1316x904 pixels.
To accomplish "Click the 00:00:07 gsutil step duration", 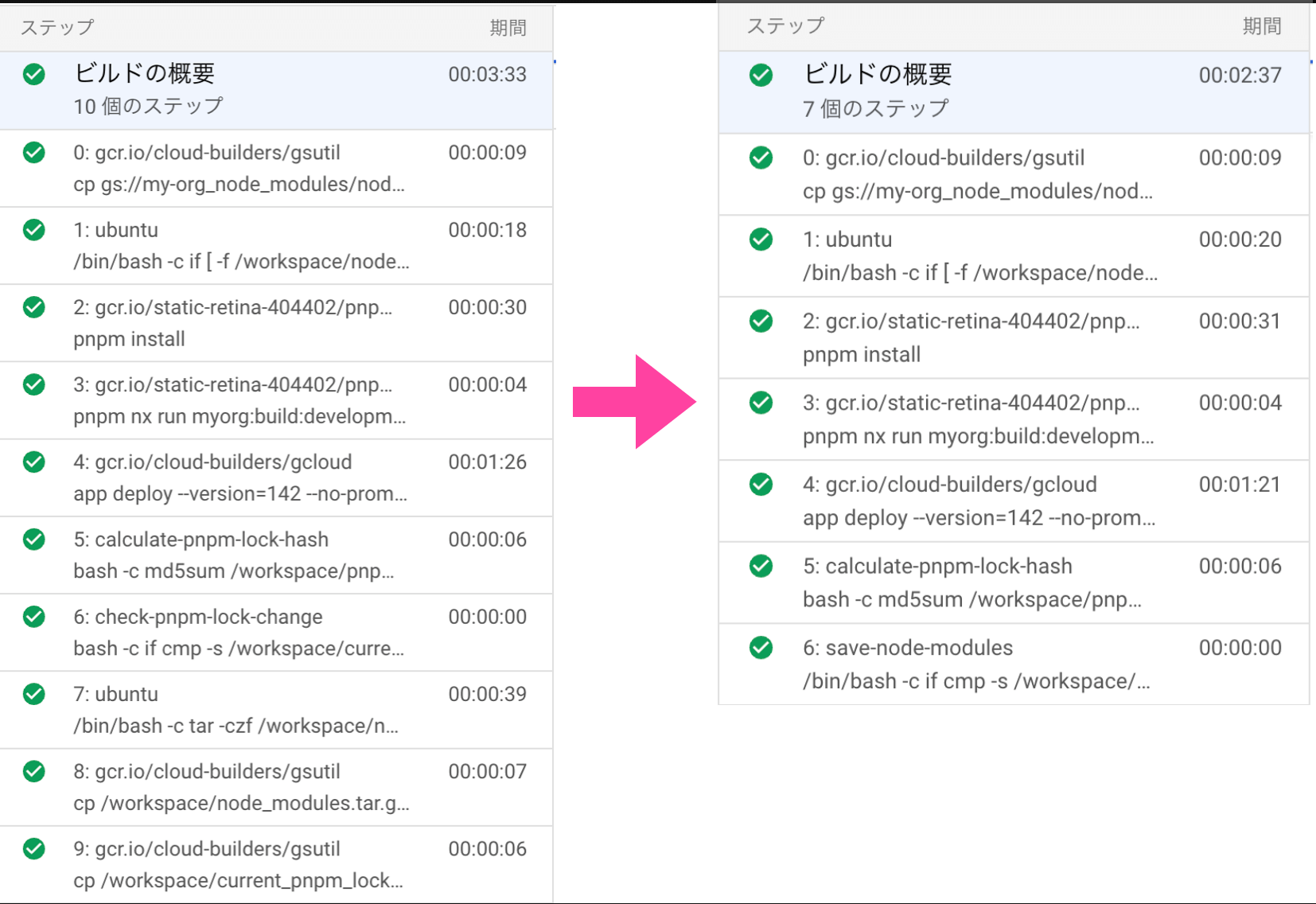I will point(488,771).
